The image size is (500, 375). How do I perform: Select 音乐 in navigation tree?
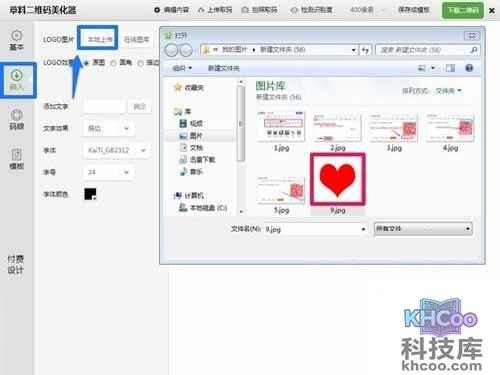click(x=191, y=172)
